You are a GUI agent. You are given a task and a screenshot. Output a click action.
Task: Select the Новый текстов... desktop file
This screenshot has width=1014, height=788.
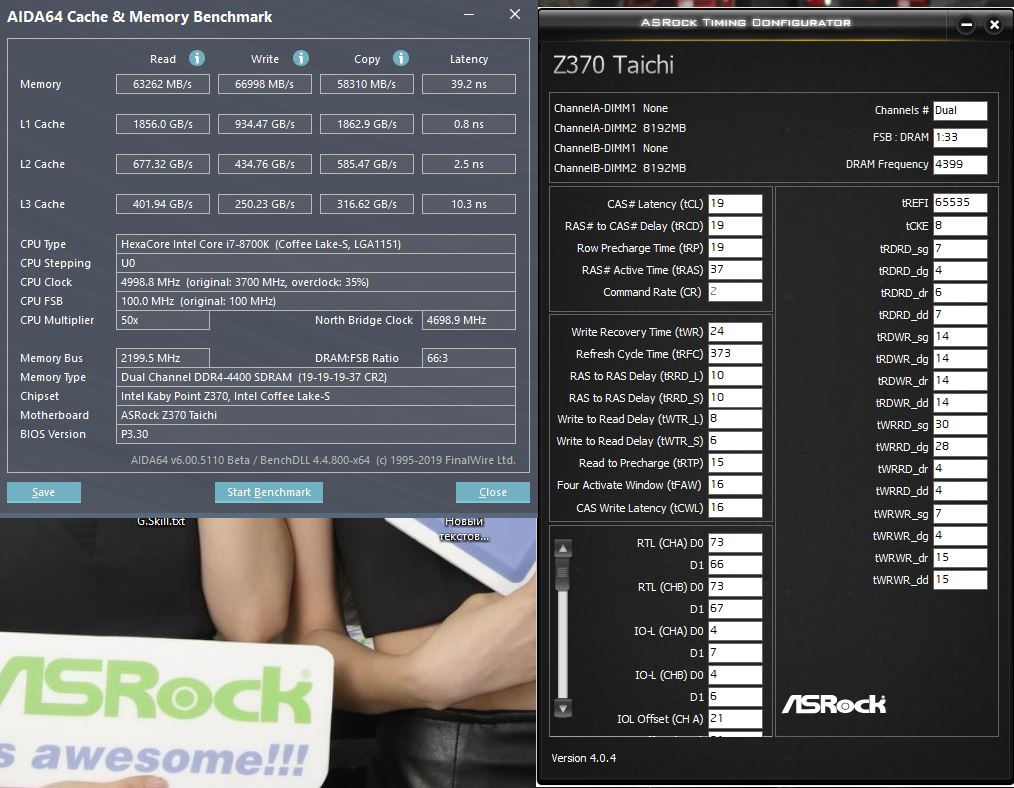464,529
